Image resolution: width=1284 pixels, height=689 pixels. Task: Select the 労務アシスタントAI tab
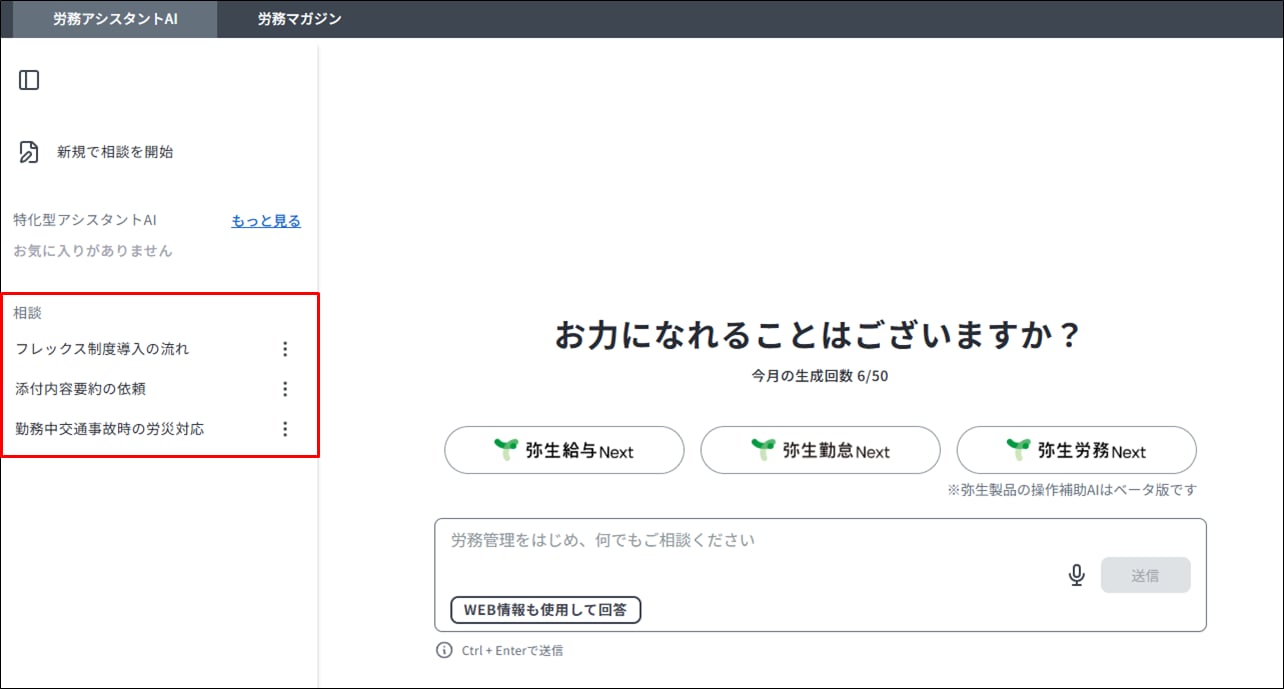pyautogui.click(x=115, y=19)
